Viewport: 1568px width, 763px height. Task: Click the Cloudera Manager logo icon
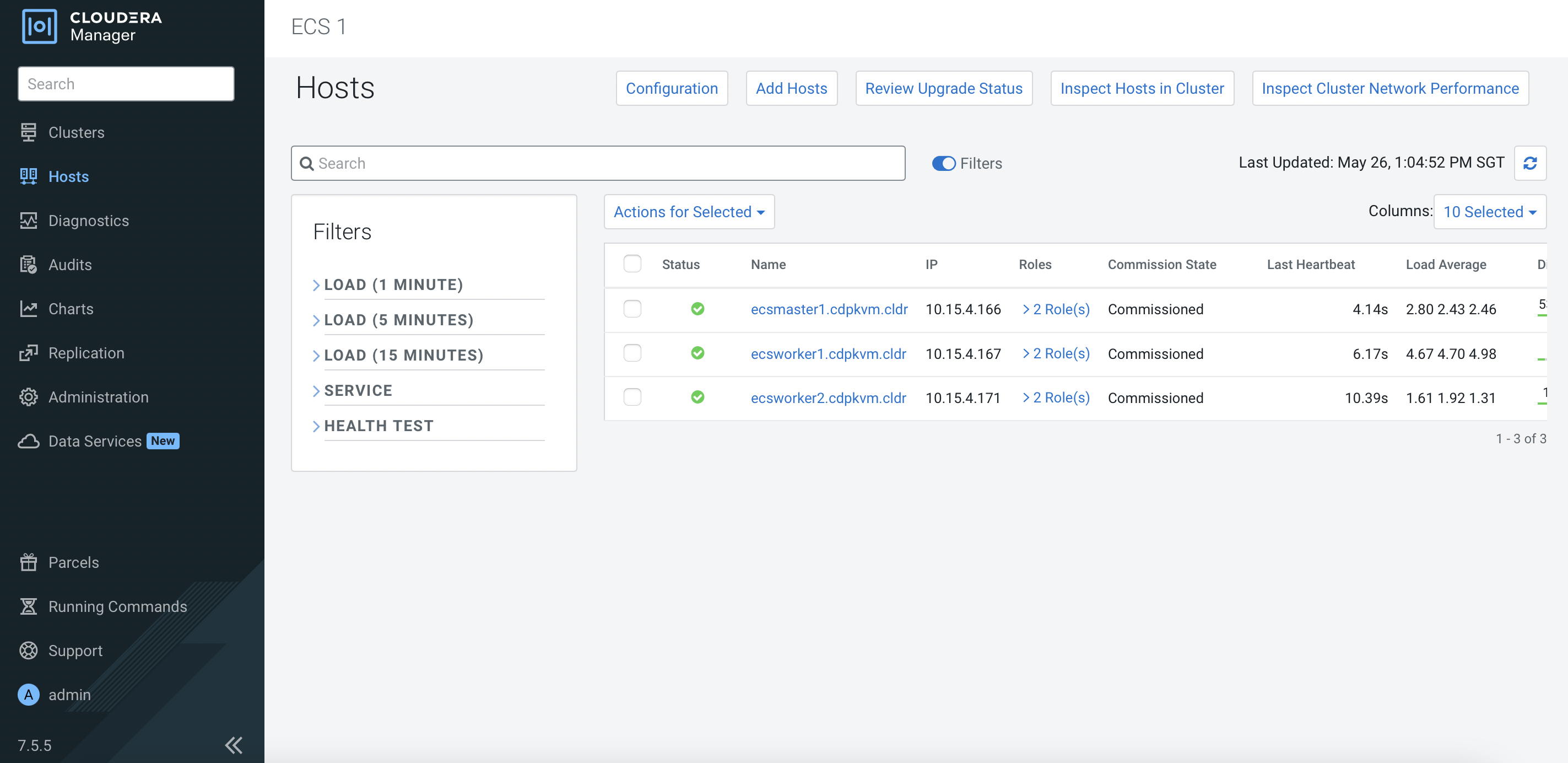coord(39,26)
